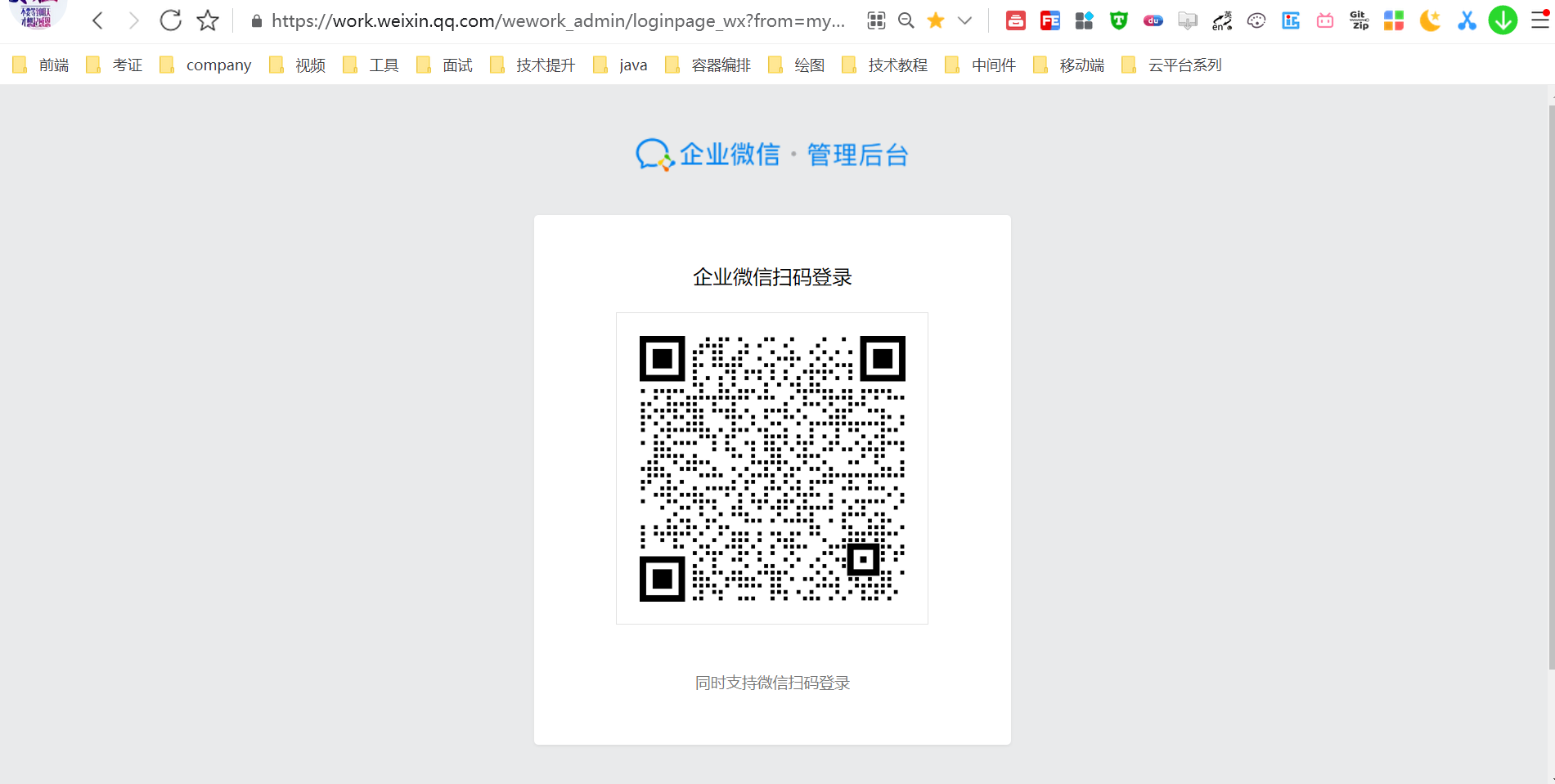Open the chevron dropdown next to the star
Image resolution: width=1555 pixels, height=784 pixels.
pyautogui.click(x=964, y=20)
